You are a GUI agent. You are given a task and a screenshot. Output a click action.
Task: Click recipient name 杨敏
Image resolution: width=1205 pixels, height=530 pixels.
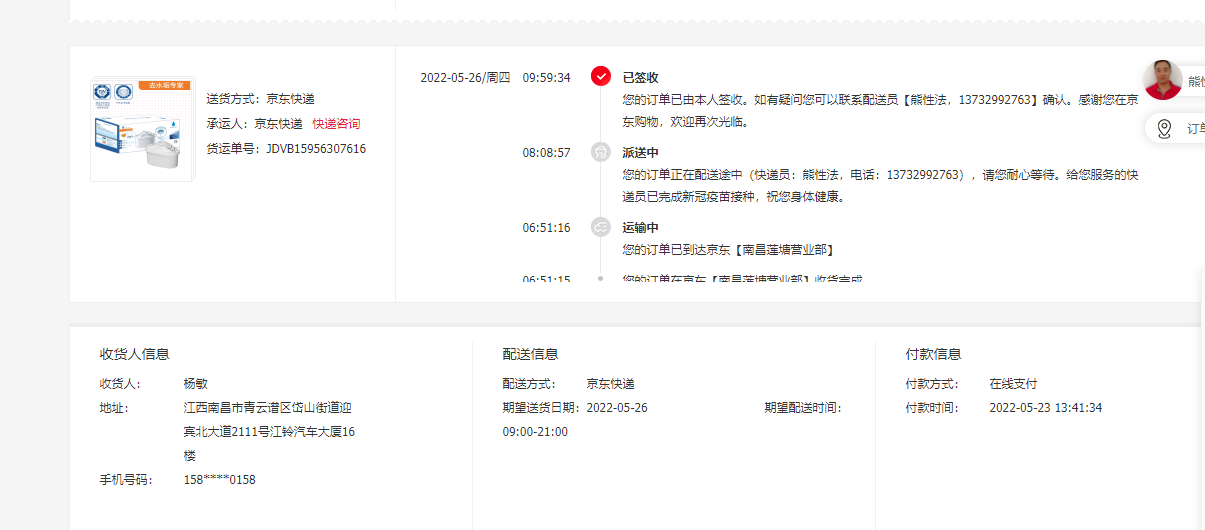tap(195, 384)
